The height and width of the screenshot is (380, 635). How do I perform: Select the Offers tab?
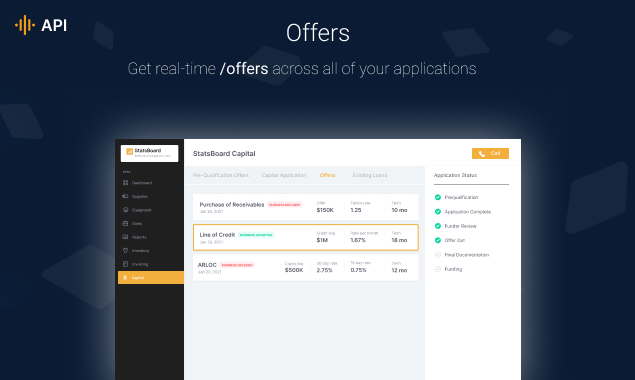click(327, 175)
